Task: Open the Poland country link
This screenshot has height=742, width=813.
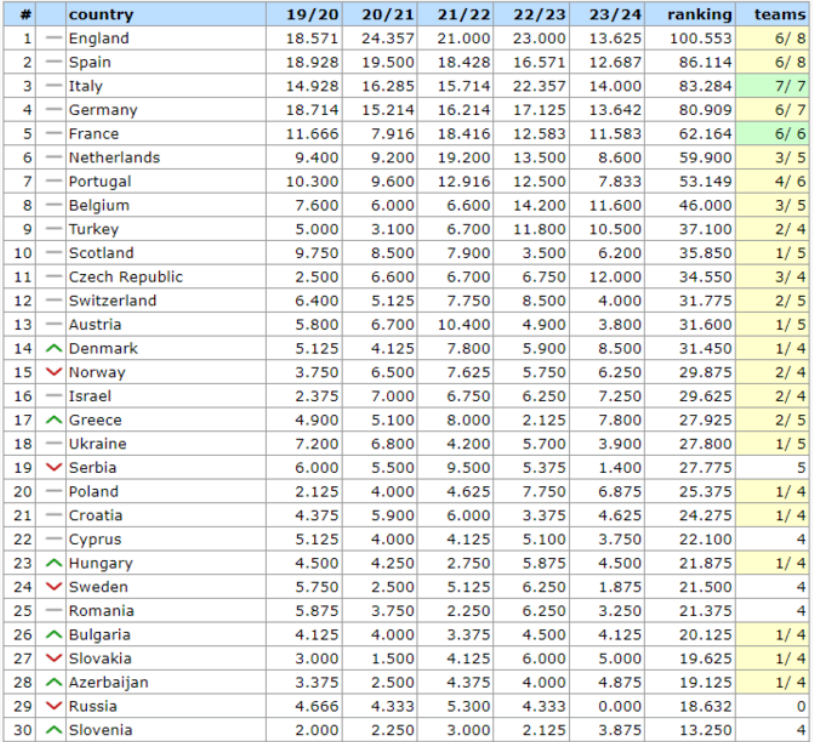Action: (x=94, y=492)
